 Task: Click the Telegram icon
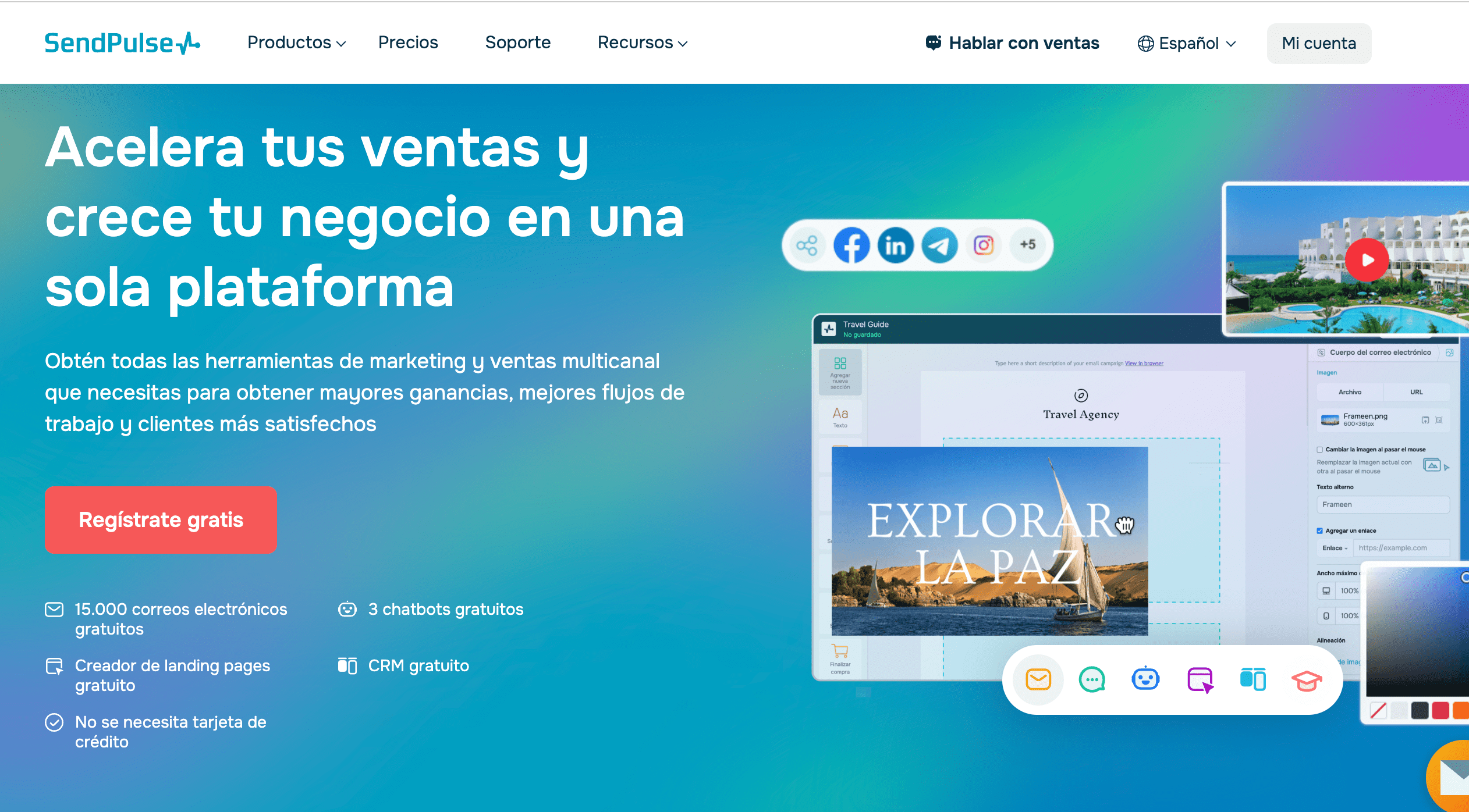pos(939,245)
